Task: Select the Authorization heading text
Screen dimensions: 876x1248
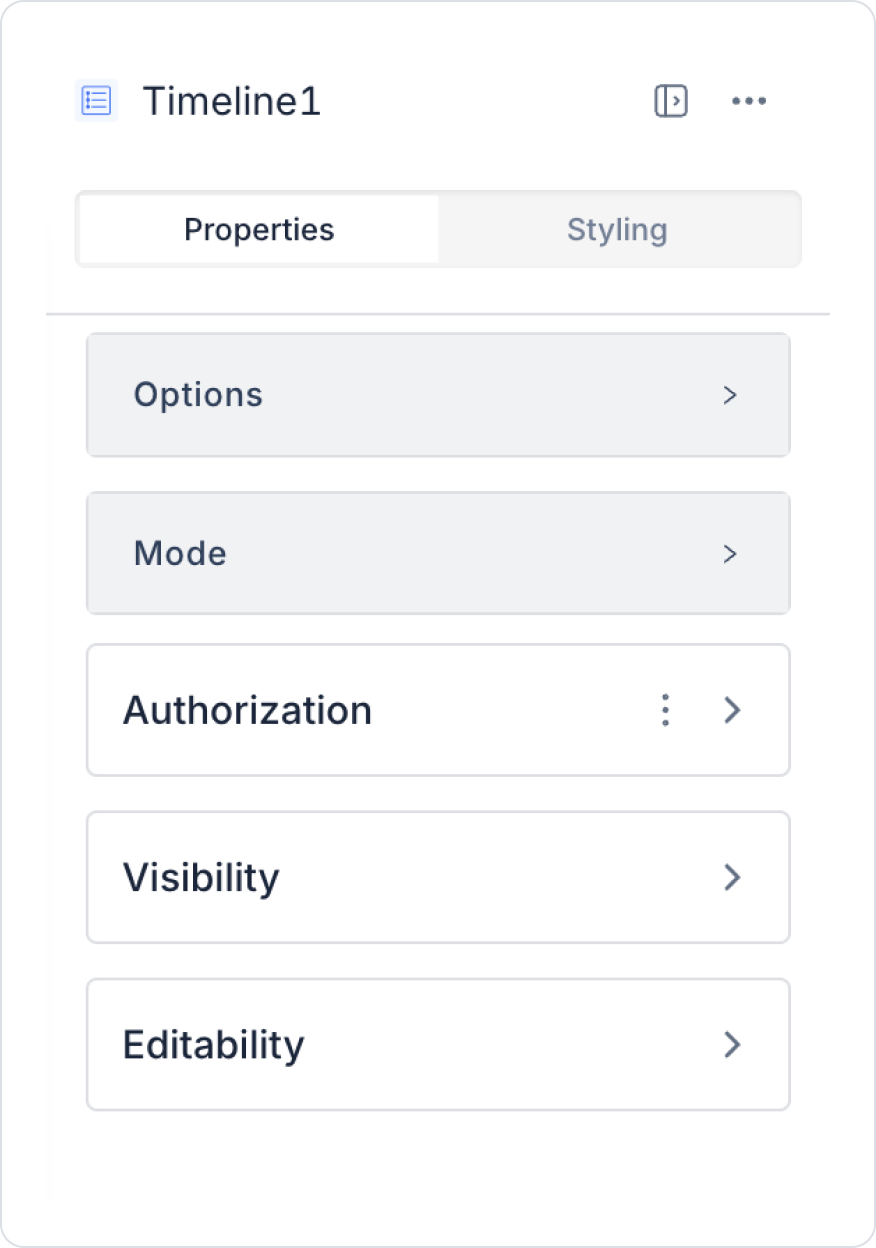Action: coord(247,711)
